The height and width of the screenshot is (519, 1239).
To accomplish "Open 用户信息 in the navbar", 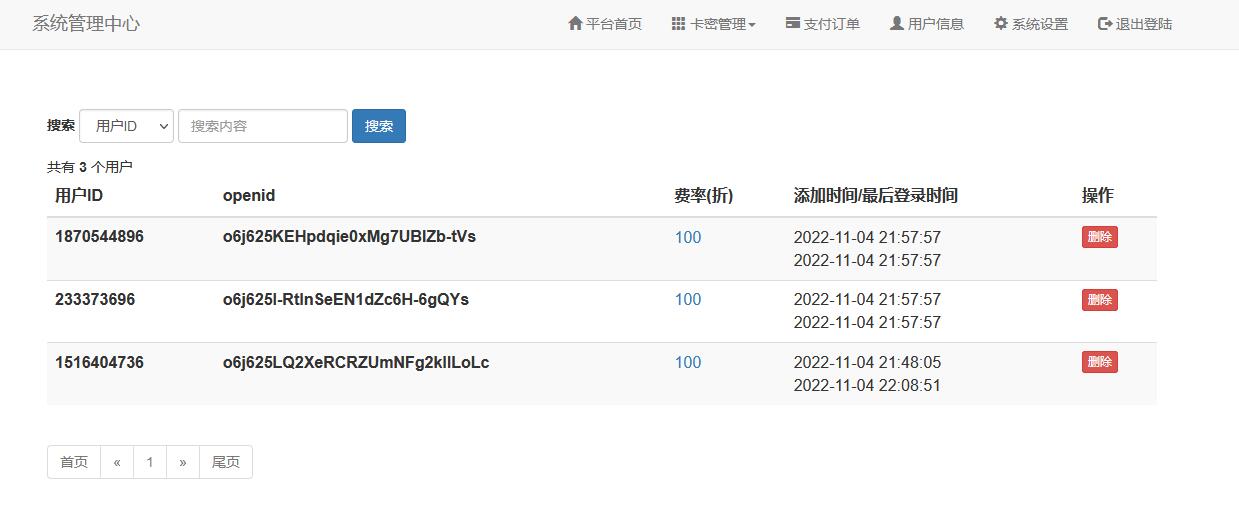I will coord(927,24).
